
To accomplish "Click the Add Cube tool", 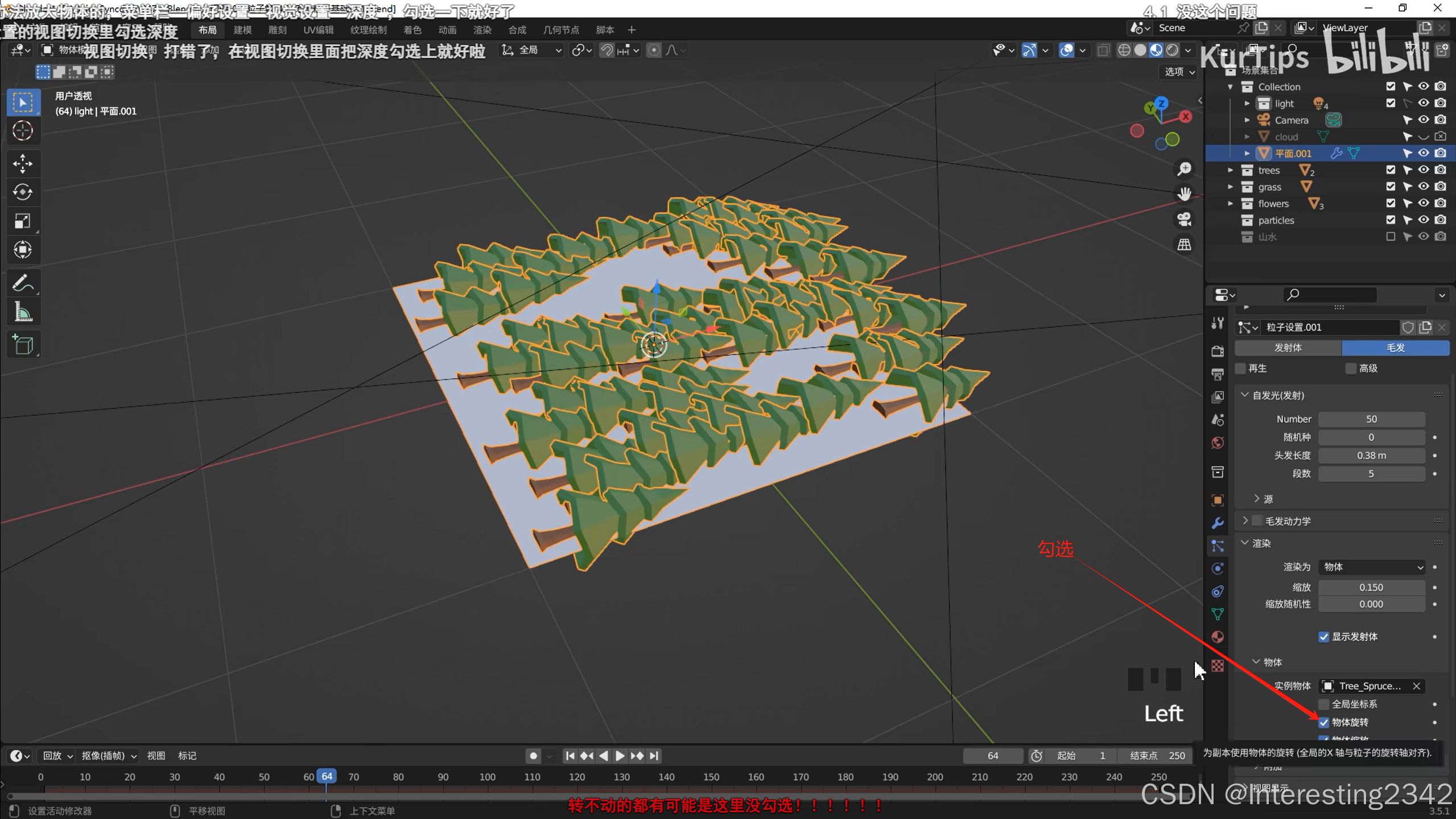I will (x=23, y=345).
